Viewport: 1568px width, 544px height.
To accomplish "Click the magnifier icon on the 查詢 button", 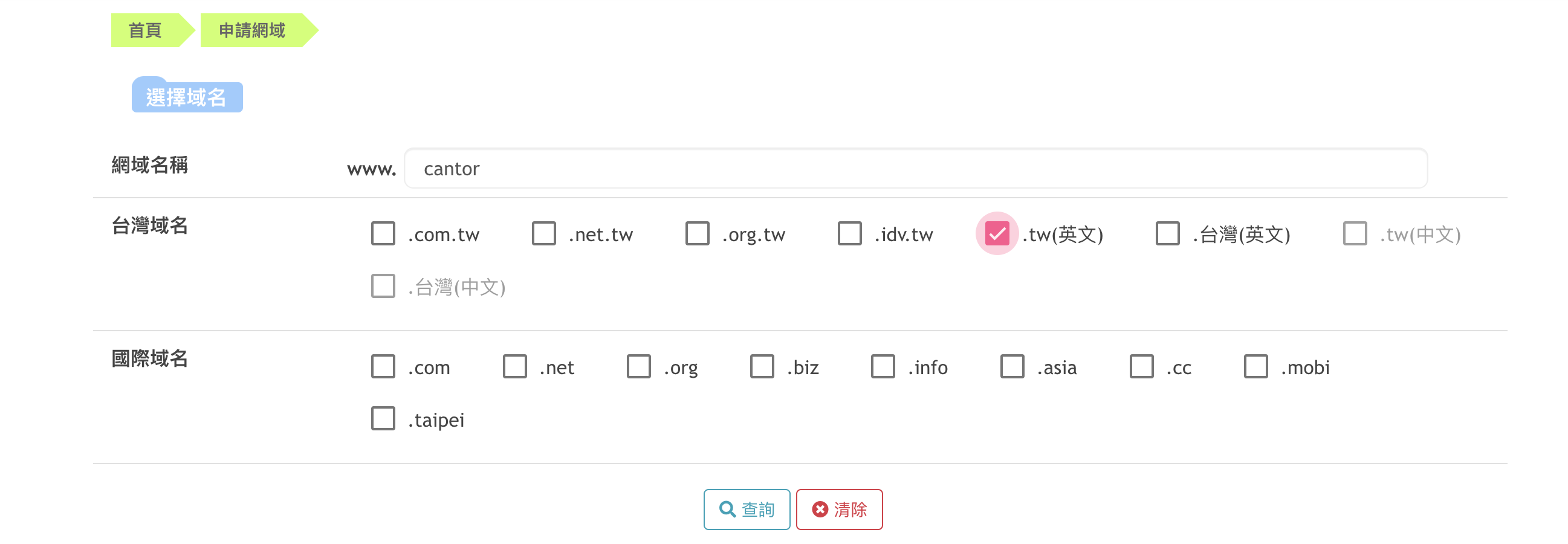I will [x=727, y=509].
